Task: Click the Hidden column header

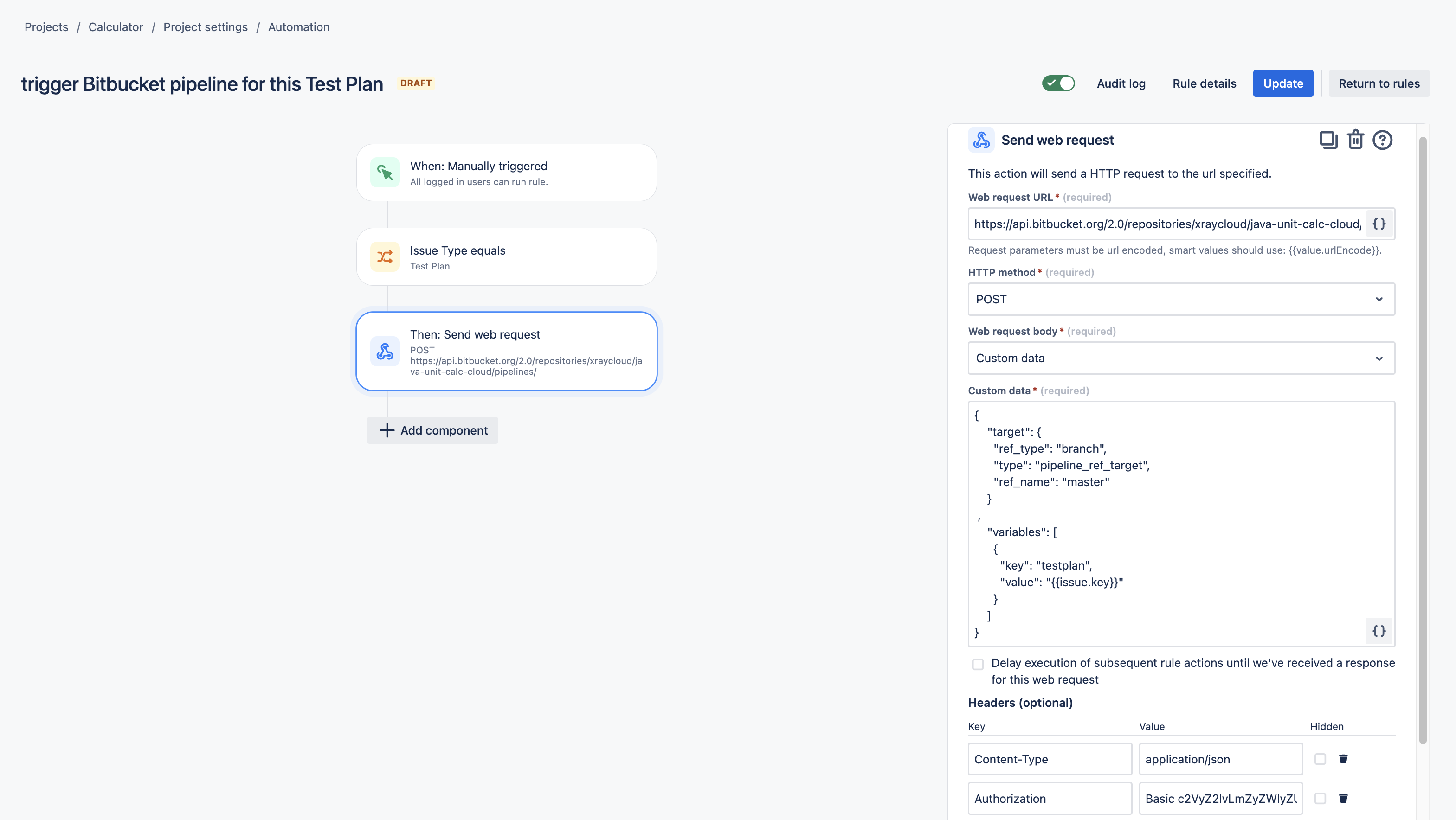Action: [1327, 726]
